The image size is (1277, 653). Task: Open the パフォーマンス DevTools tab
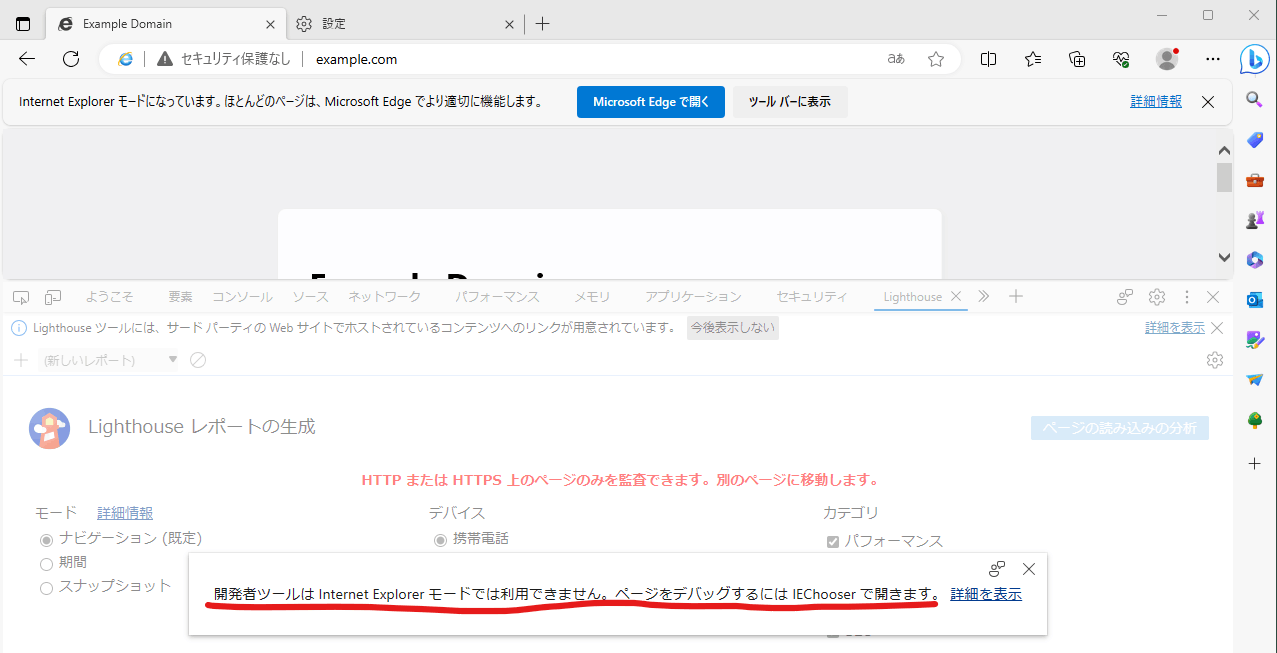tap(497, 297)
